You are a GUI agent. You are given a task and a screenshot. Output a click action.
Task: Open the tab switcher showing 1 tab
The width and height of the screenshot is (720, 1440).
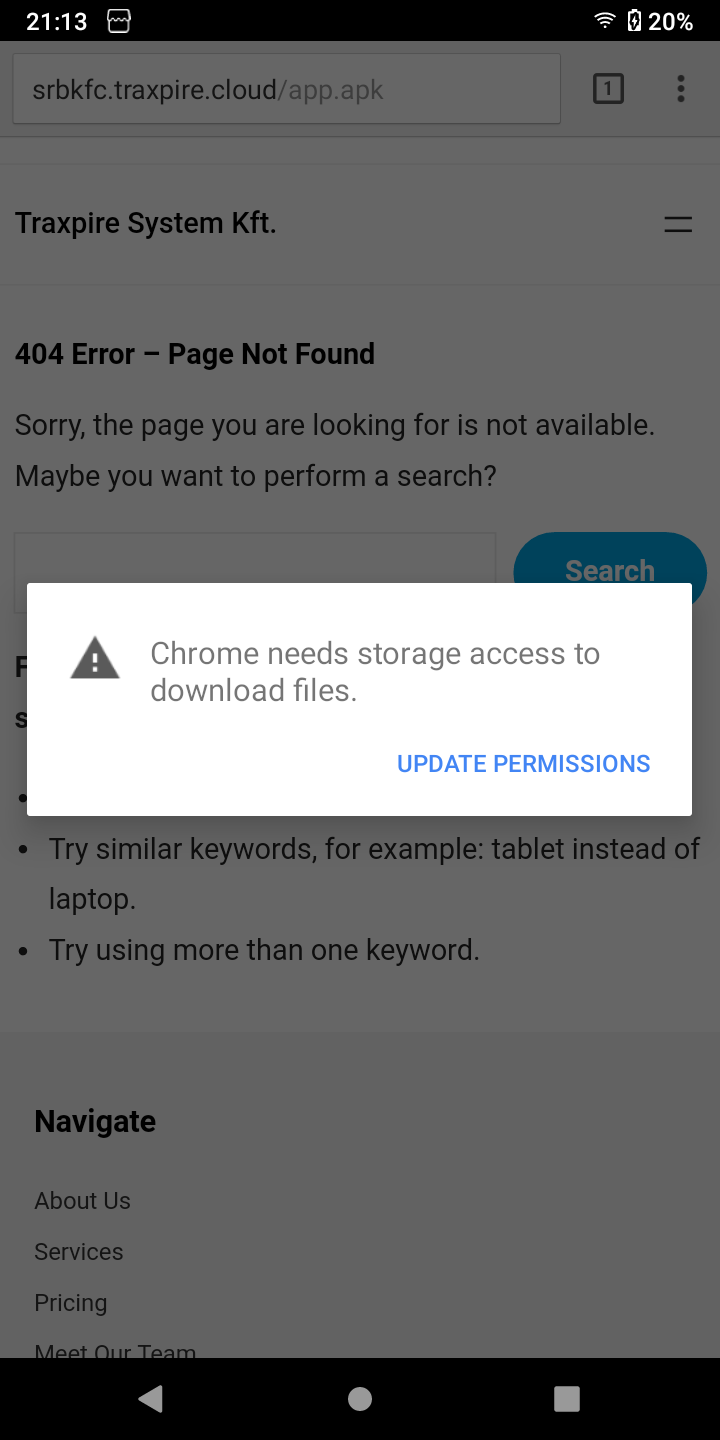pyautogui.click(x=608, y=89)
